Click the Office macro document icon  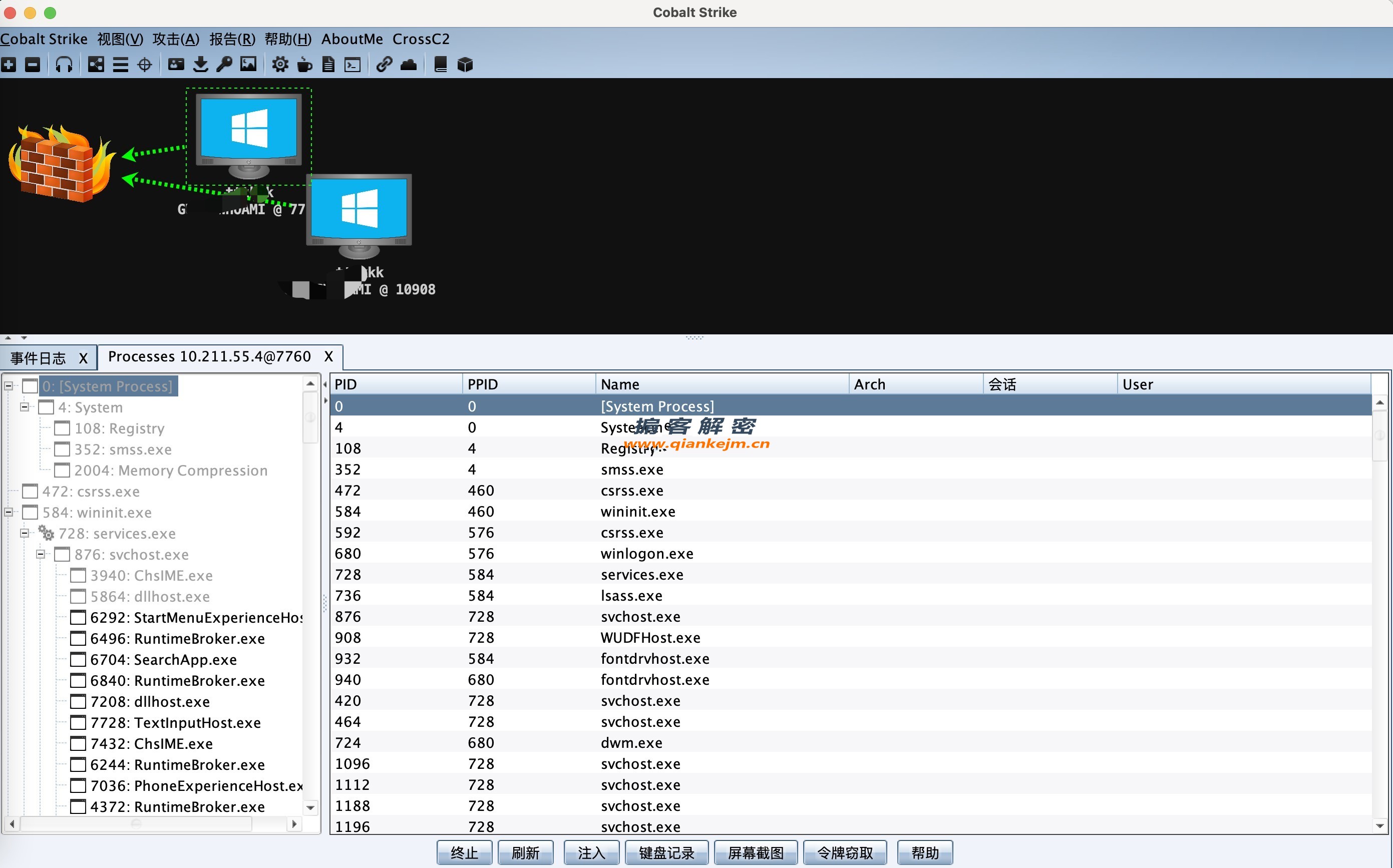[x=328, y=64]
